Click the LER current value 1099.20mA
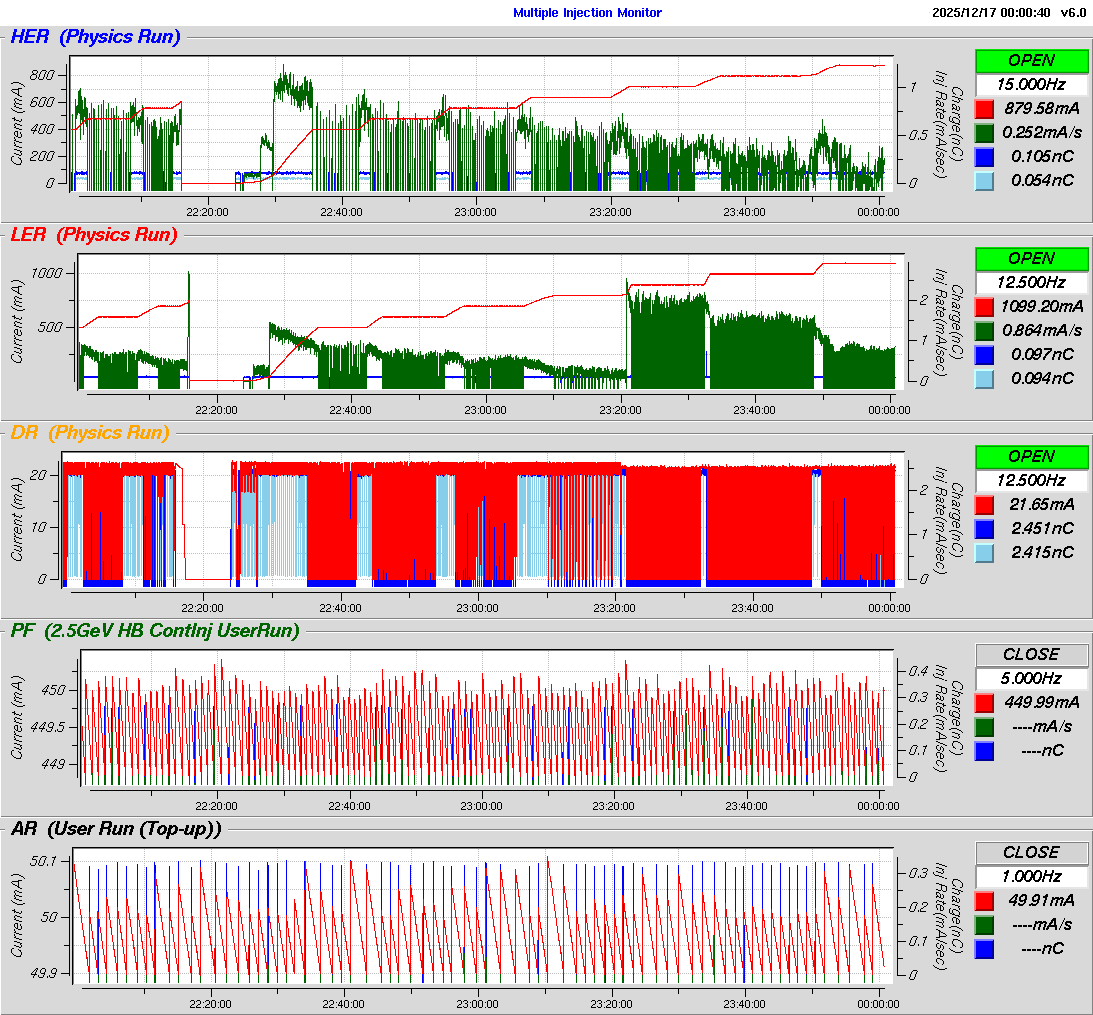 [1042, 307]
